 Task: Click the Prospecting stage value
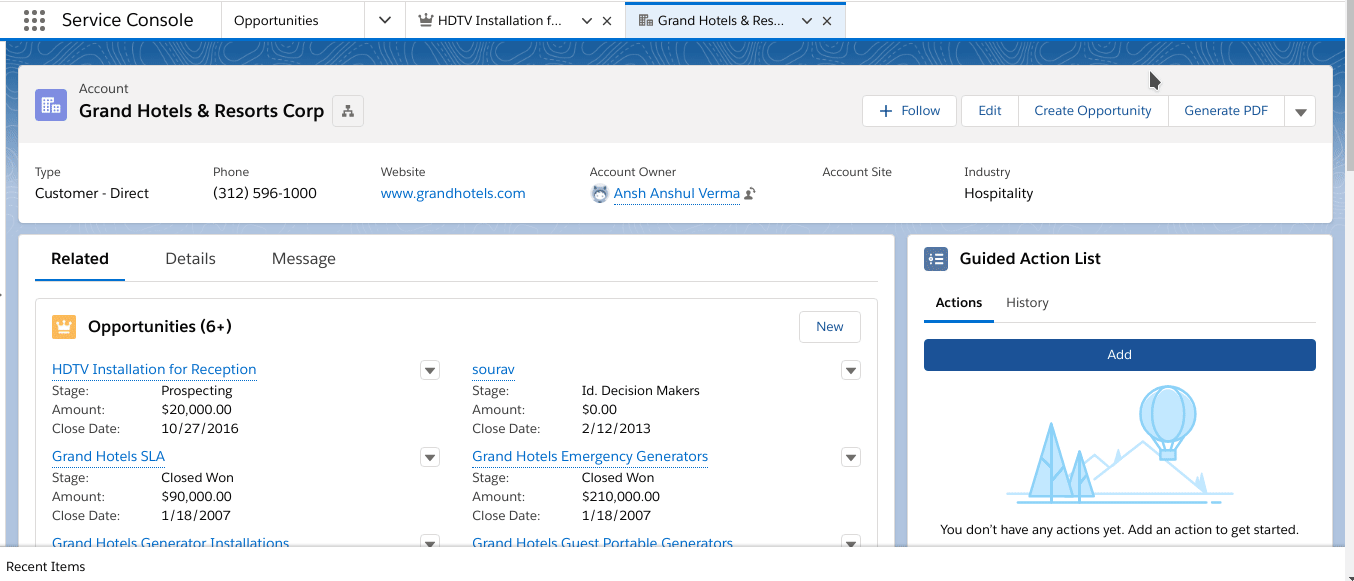(197, 391)
